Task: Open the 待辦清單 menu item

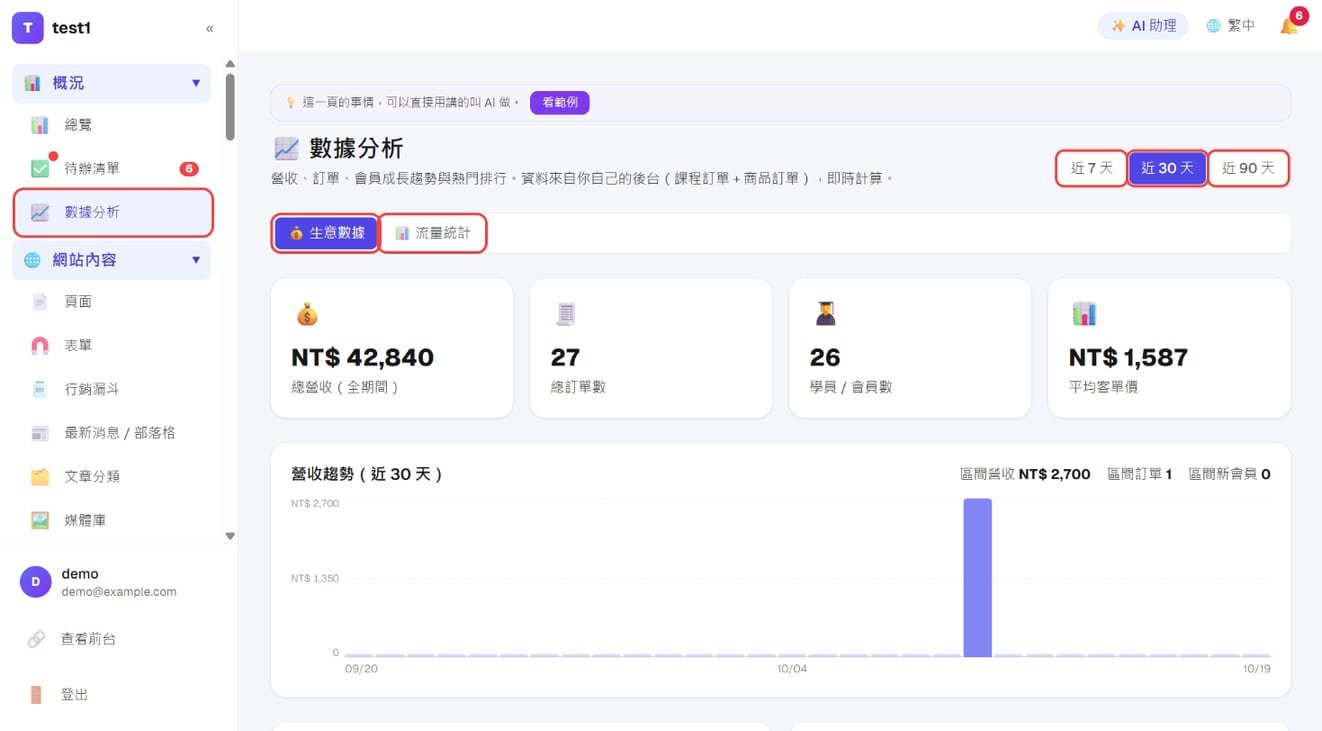Action: click(x=111, y=168)
